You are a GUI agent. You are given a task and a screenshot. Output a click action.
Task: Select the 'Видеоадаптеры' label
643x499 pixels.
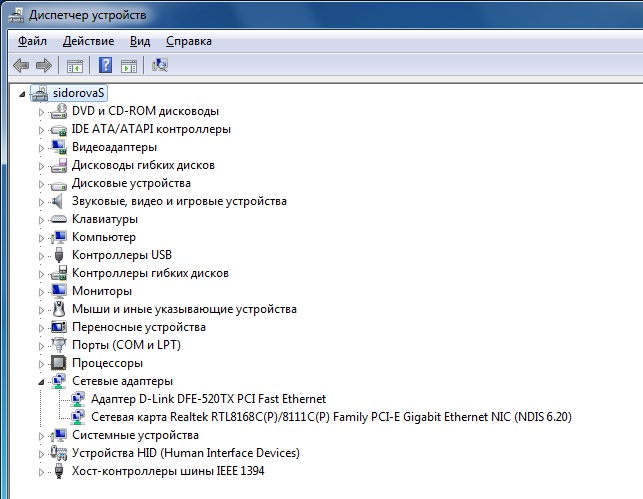[114, 147]
